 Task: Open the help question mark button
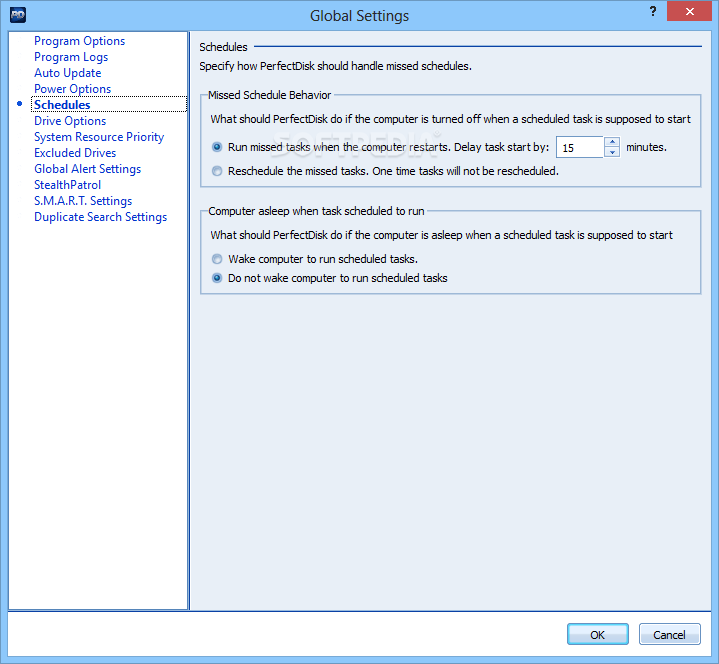[x=653, y=11]
